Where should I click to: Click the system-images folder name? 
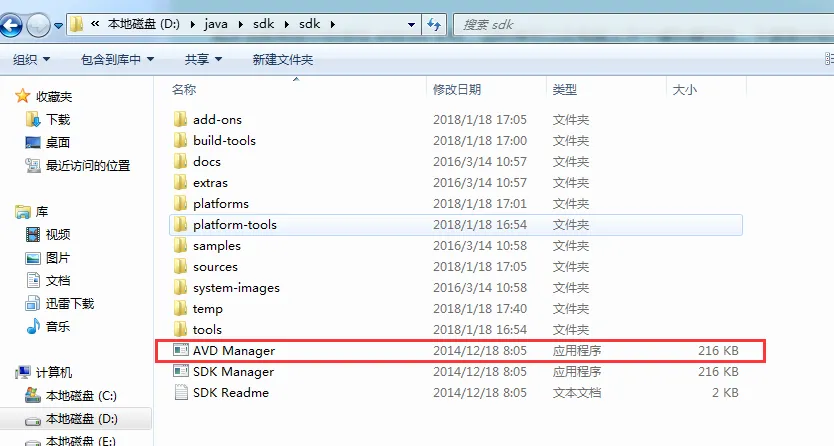(x=236, y=288)
